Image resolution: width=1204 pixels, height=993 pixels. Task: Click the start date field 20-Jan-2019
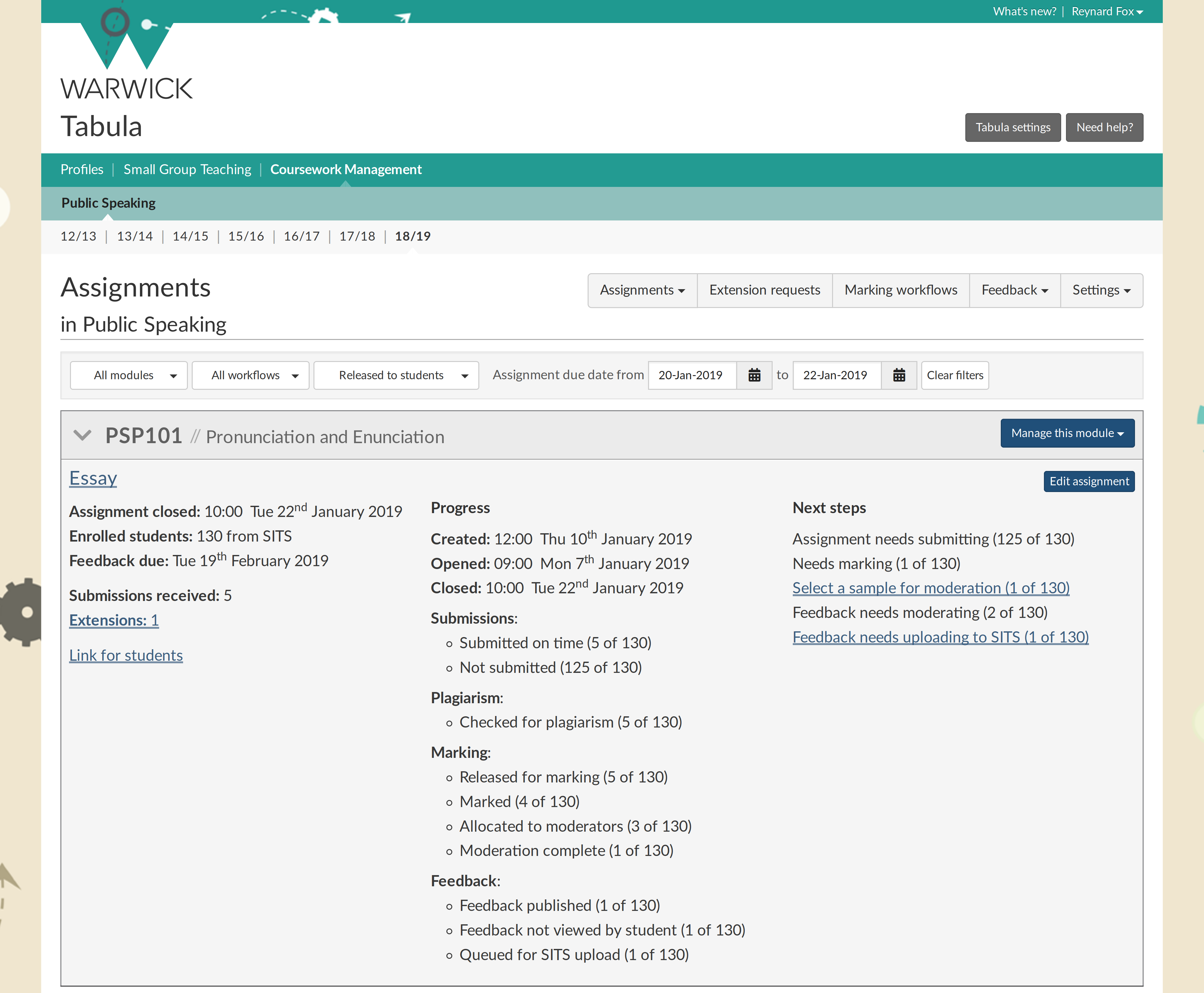[693, 375]
